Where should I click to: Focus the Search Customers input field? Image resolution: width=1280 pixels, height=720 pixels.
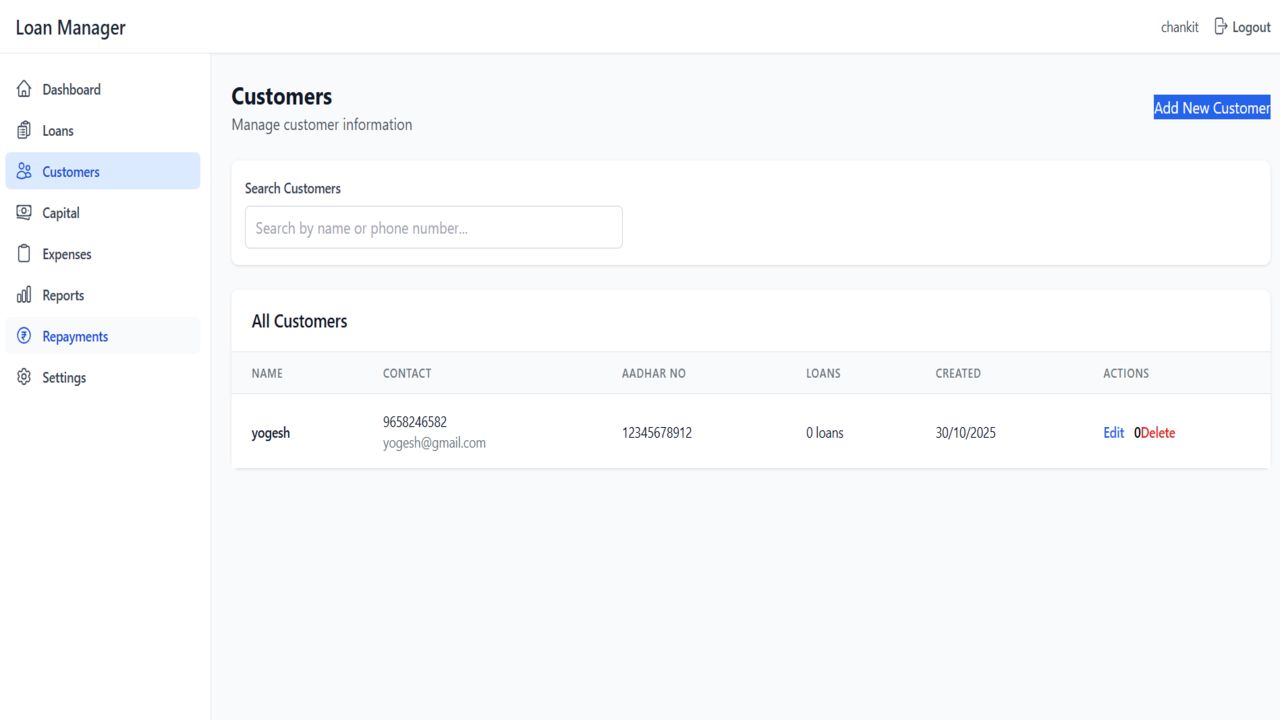(434, 227)
